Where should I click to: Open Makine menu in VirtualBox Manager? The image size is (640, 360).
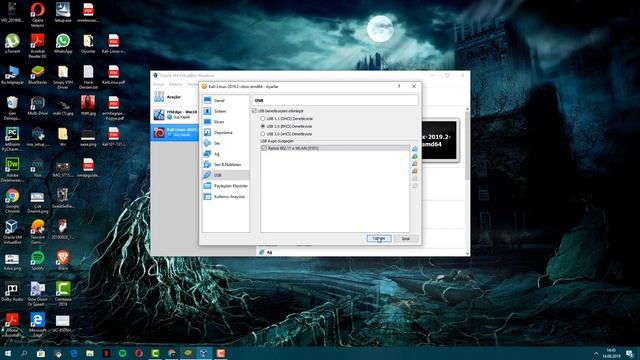[176, 84]
